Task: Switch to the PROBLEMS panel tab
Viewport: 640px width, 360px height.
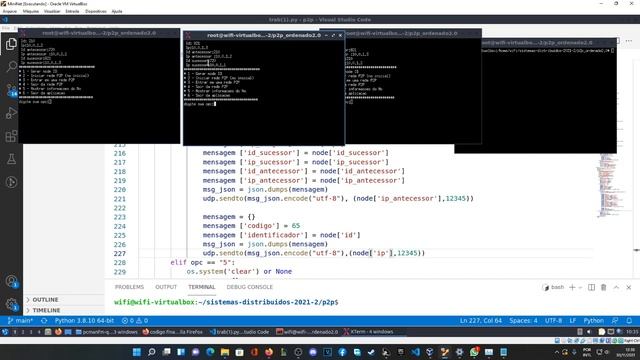Action: pos(129,287)
